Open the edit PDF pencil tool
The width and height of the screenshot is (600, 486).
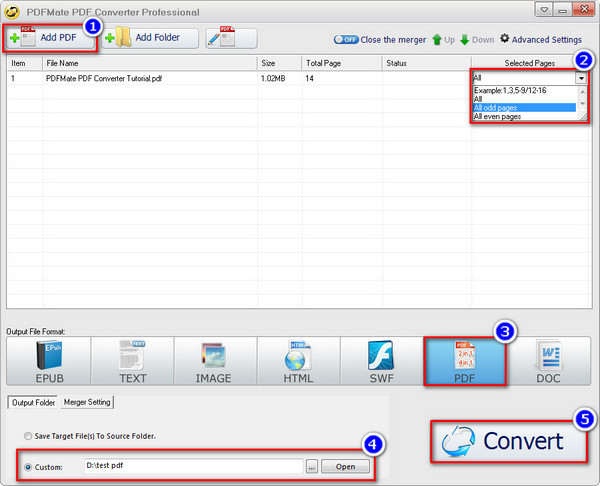coord(231,38)
